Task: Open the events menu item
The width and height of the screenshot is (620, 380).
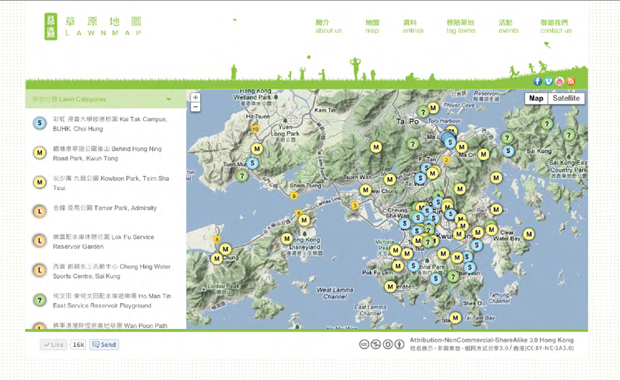Action: tap(508, 26)
